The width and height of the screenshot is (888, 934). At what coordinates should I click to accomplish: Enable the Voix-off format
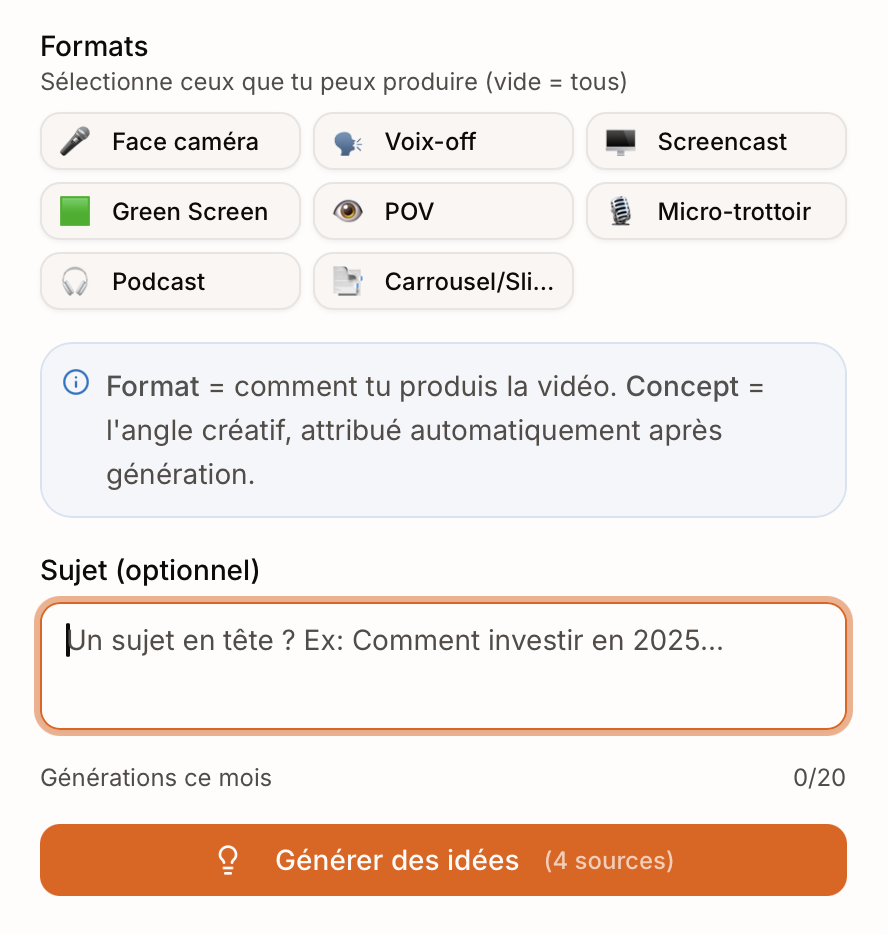pyautogui.click(x=443, y=141)
